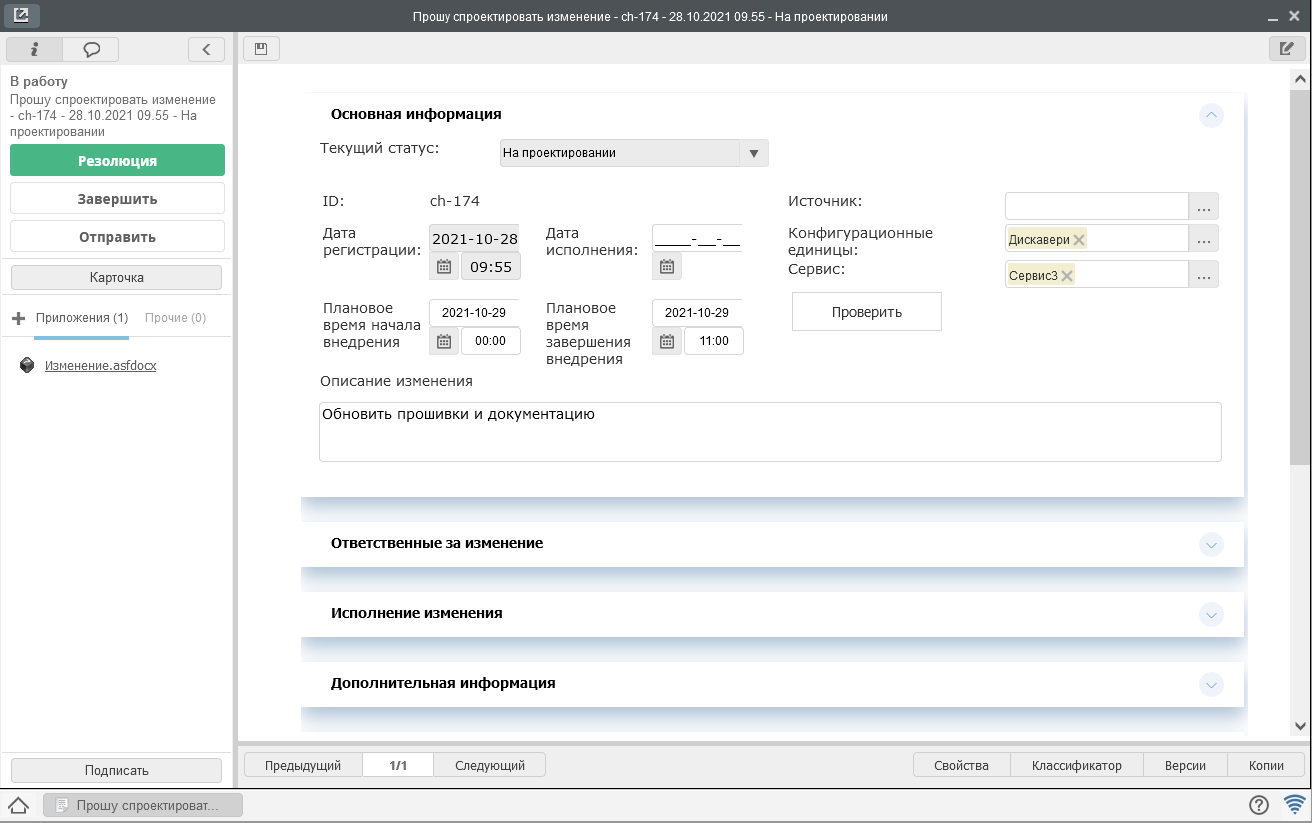Click the ch-174 ID value
The height and width of the screenshot is (823, 1312).
455,201
